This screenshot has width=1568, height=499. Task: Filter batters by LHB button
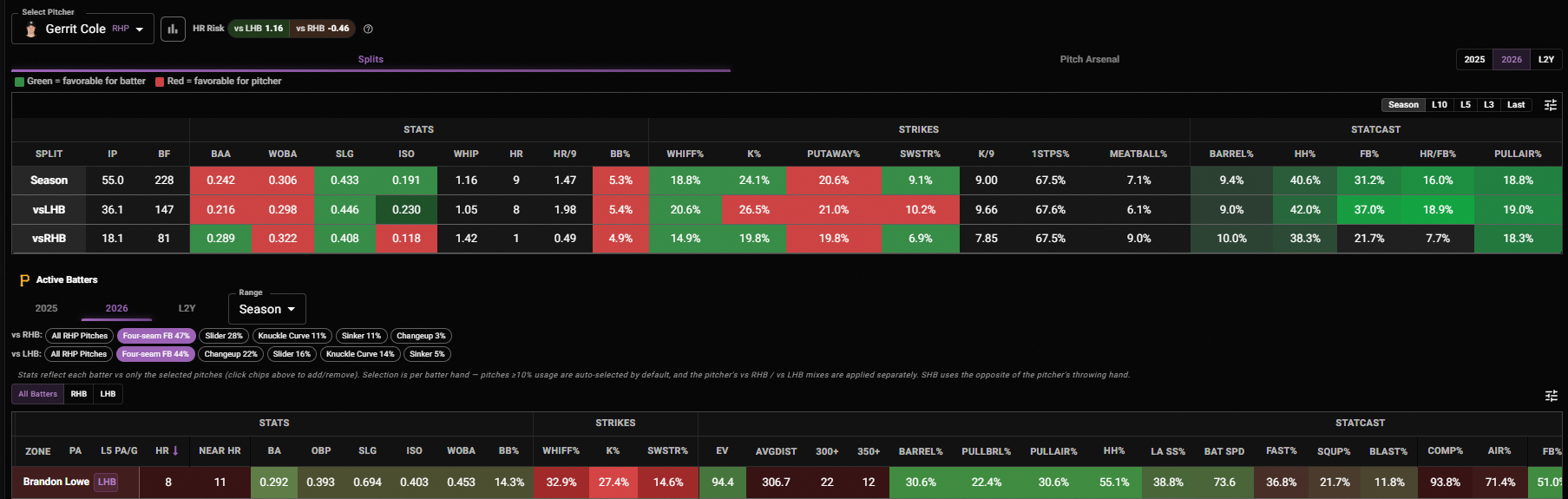point(108,394)
